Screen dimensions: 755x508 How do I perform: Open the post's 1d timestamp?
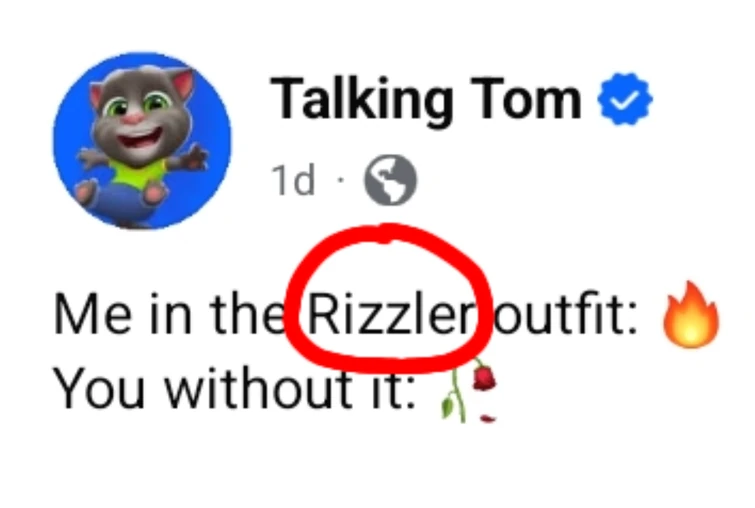click(293, 181)
